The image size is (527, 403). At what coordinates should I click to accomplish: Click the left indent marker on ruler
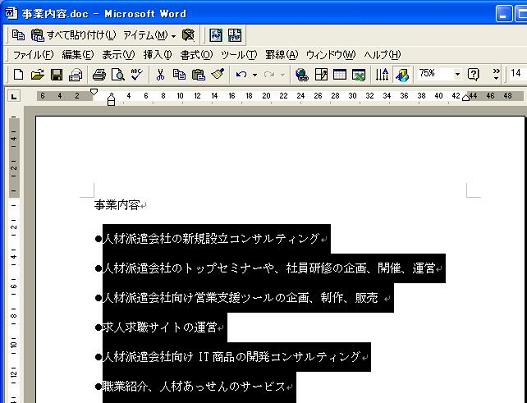[x=111, y=99]
